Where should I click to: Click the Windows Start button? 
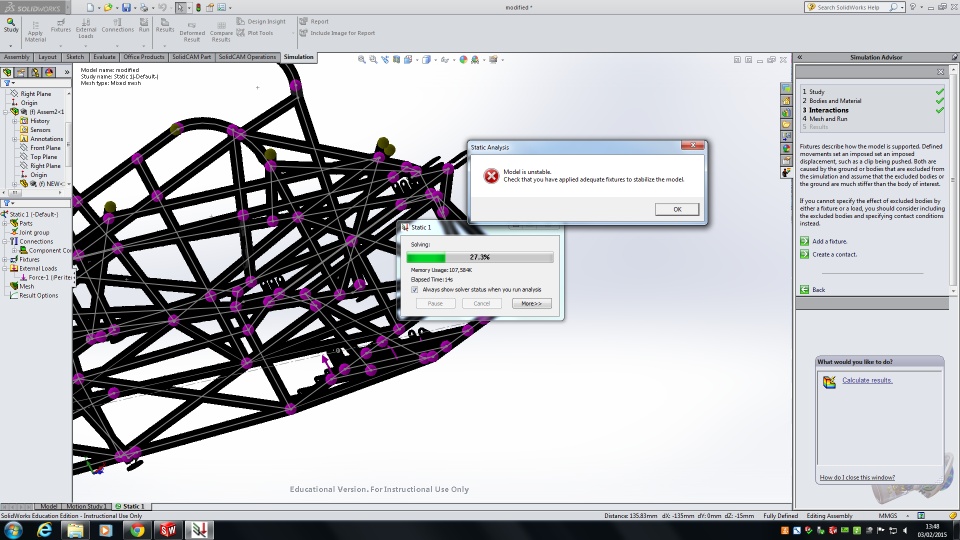point(12,530)
